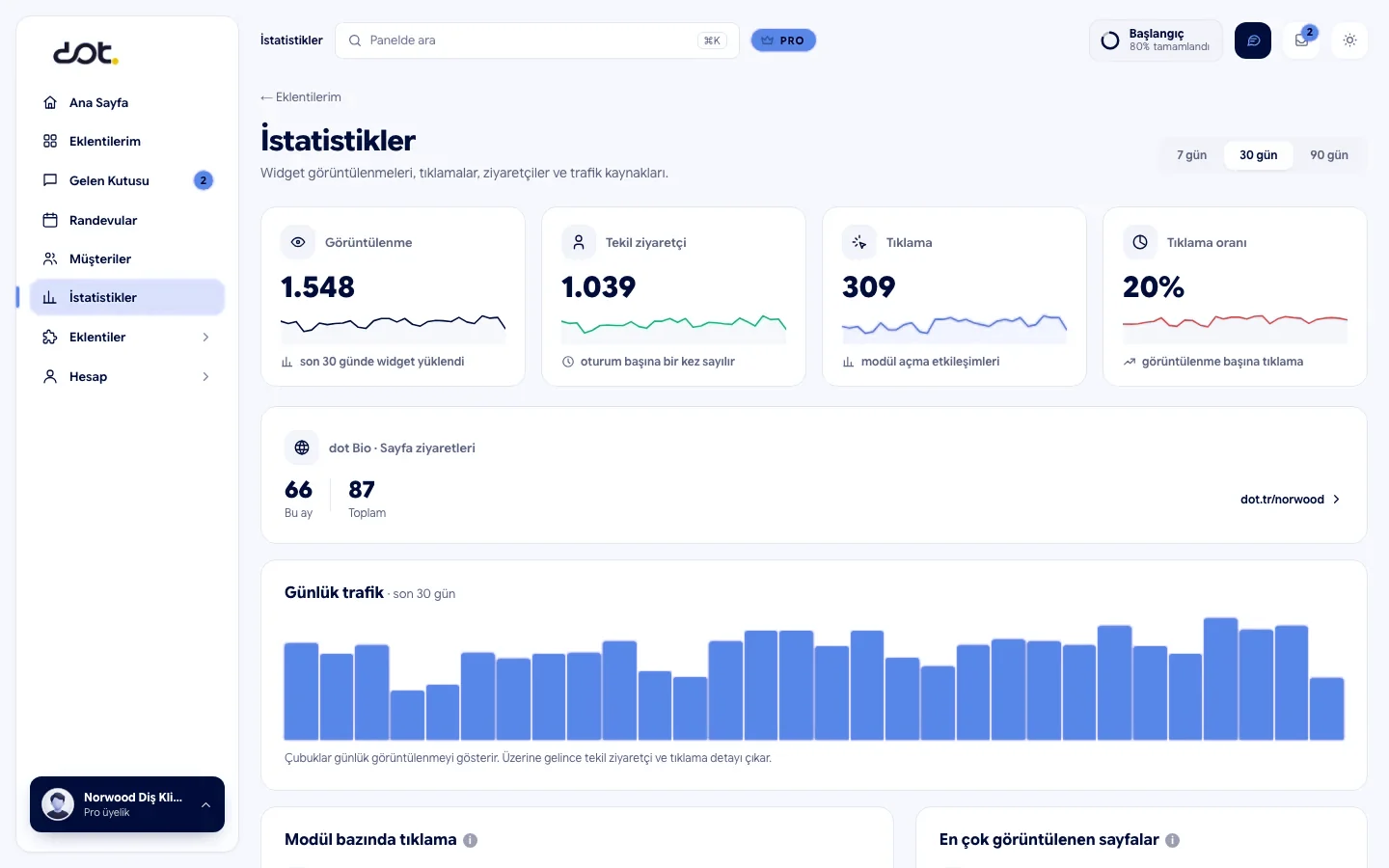Select the 90 gün range
The height and width of the screenshot is (868, 1389).
pos(1329,155)
